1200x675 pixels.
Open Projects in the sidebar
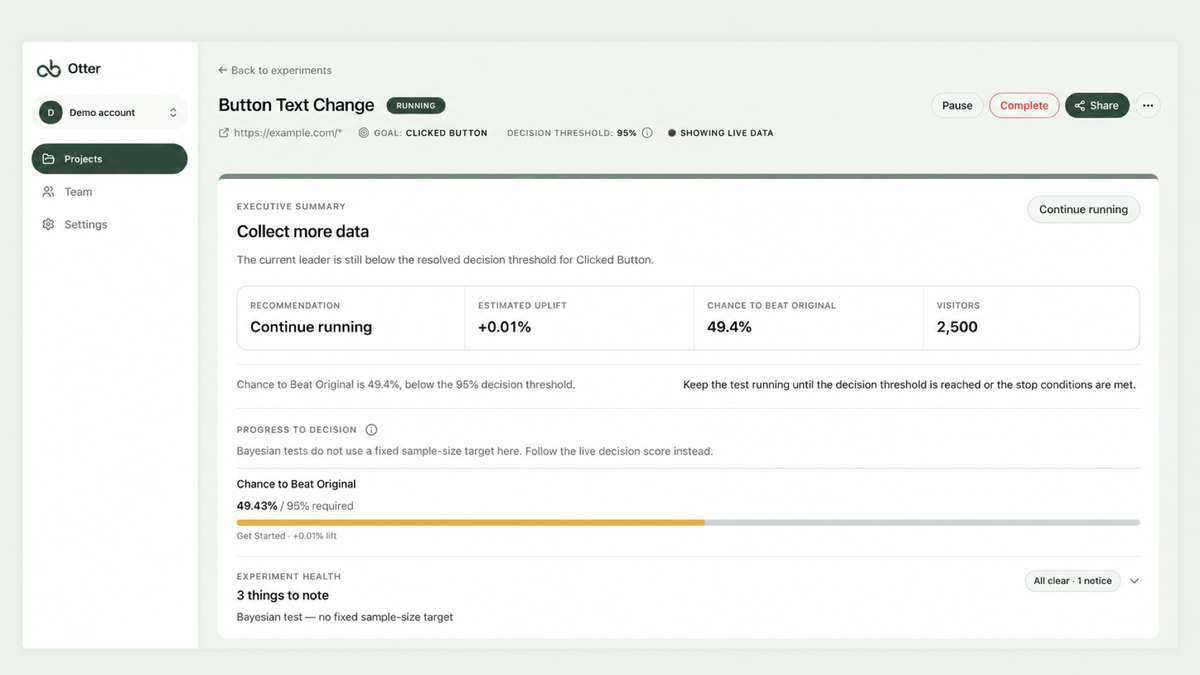pos(110,159)
